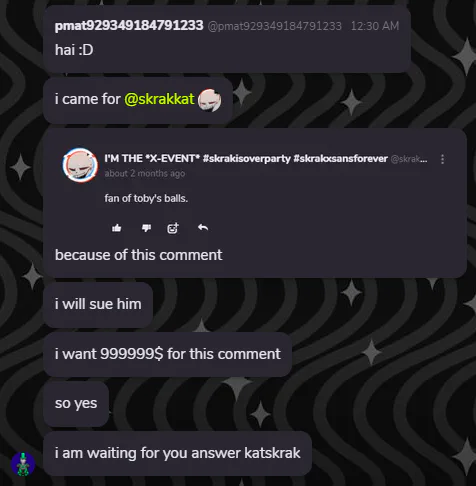This screenshot has width=476, height=486.
Task: Open the three-dot comment options menu
Action: (442, 159)
